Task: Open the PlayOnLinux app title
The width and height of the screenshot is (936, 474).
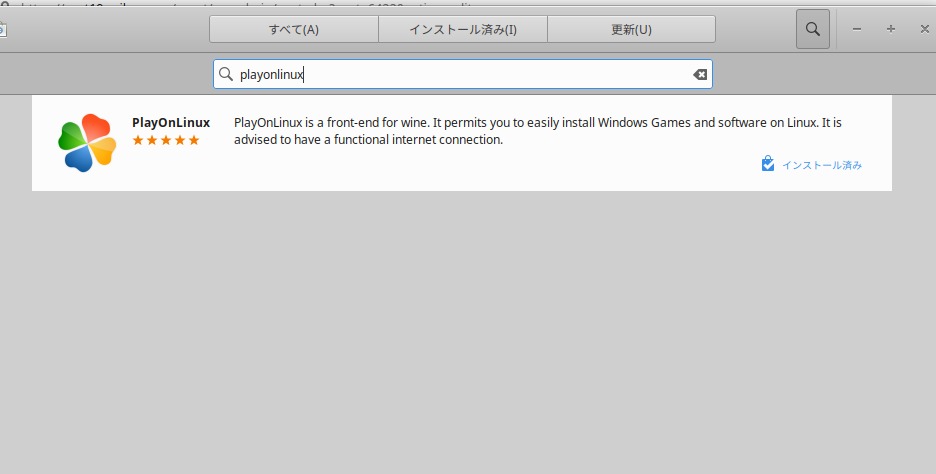Action: click(x=171, y=122)
